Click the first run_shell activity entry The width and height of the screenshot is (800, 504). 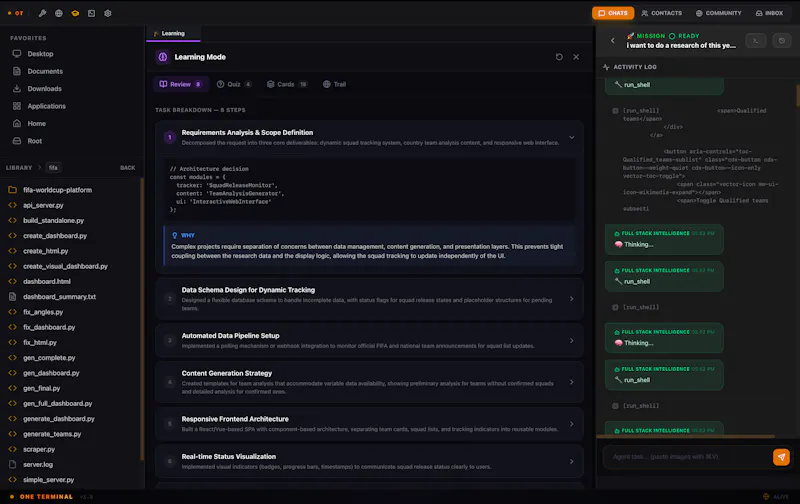[664, 85]
